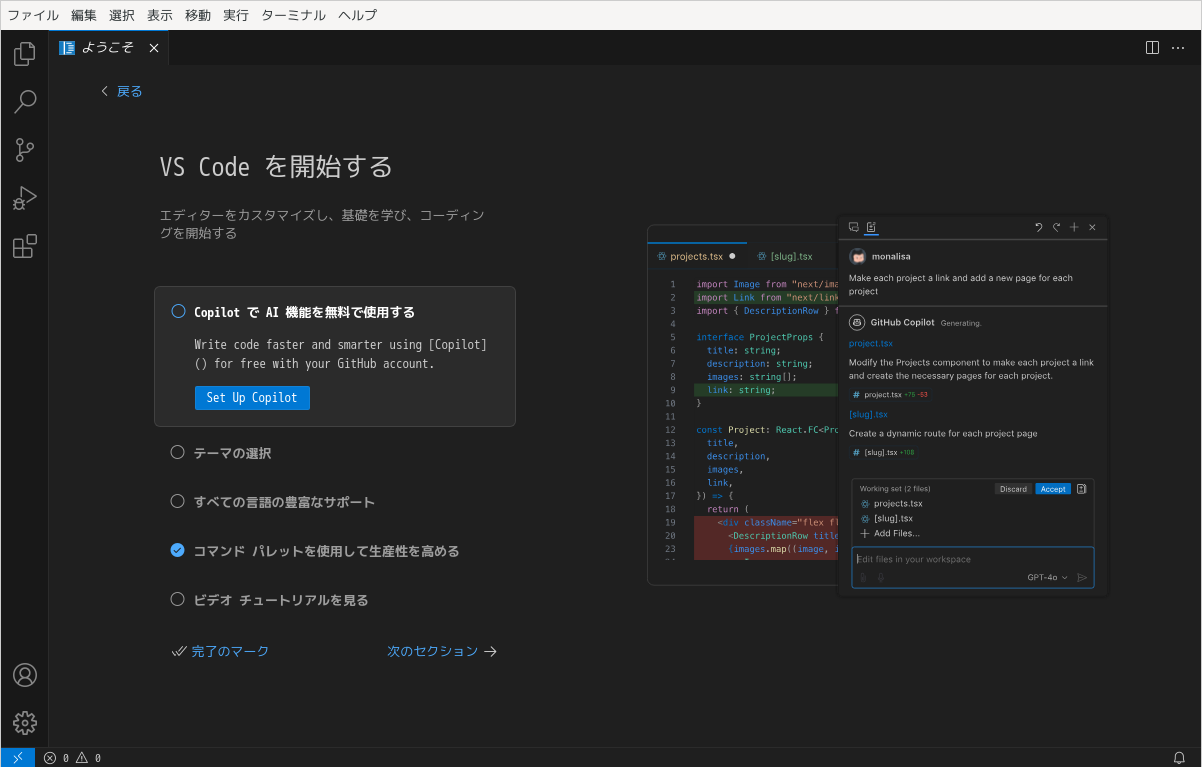This screenshot has height=767, width=1202.
Task: Open the Explorer view in activity bar
Action: [x=25, y=54]
